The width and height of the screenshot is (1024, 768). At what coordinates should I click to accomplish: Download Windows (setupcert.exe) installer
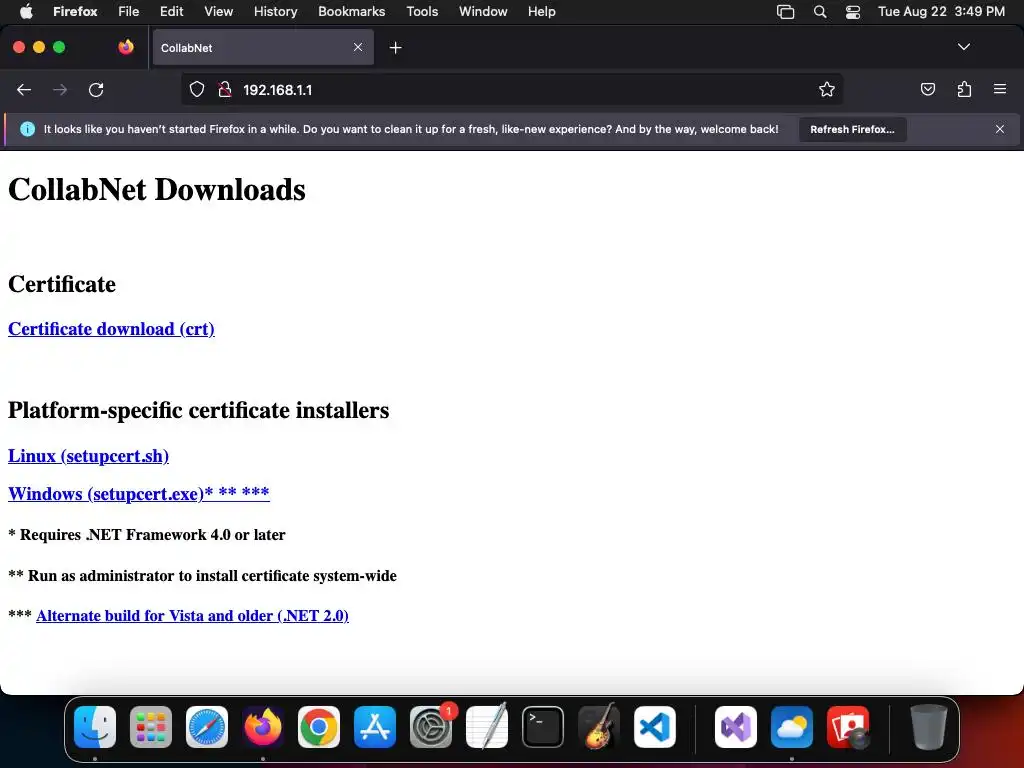pyautogui.click(x=138, y=494)
